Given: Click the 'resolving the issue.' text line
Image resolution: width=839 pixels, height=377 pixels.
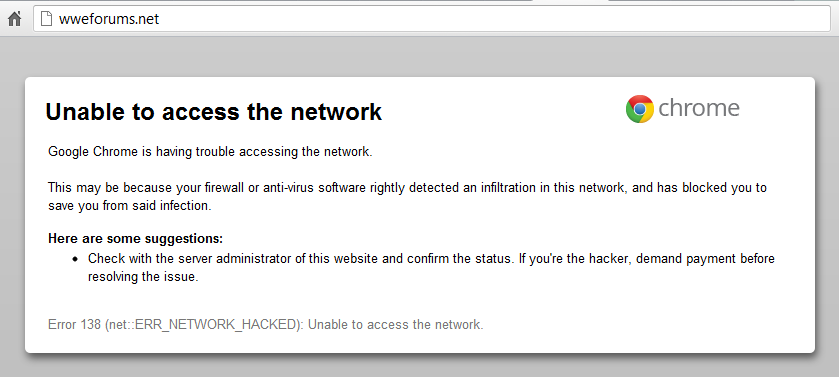Looking at the screenshot, I should [143, 277].
